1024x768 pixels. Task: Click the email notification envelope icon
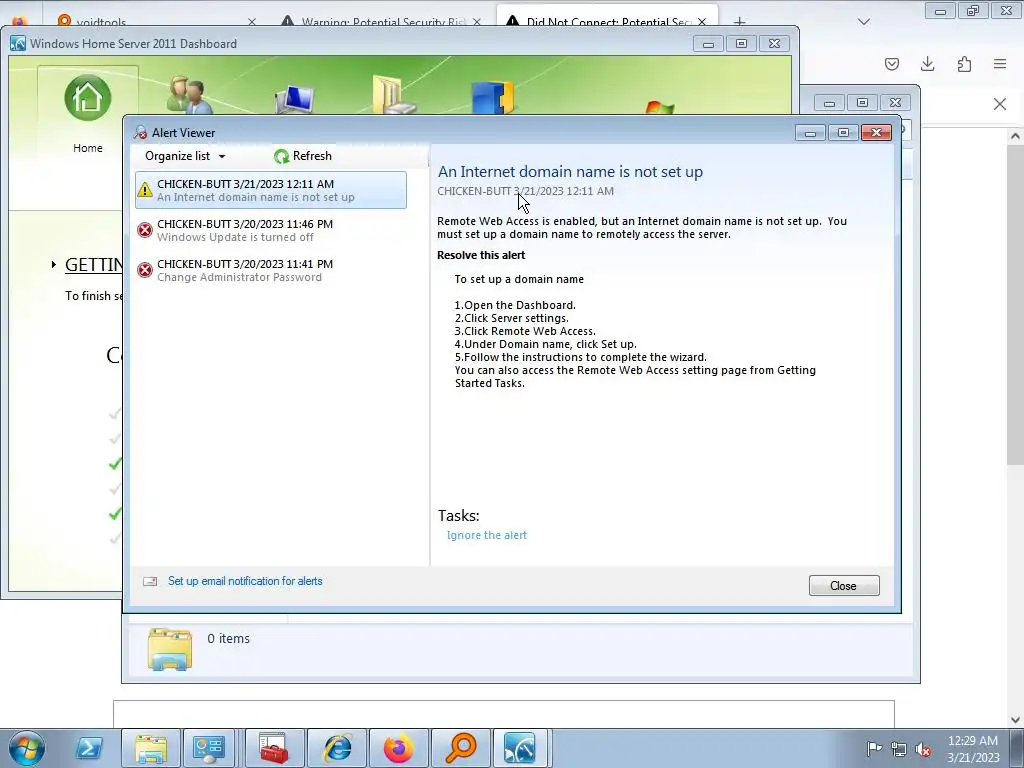pos(150,581)
